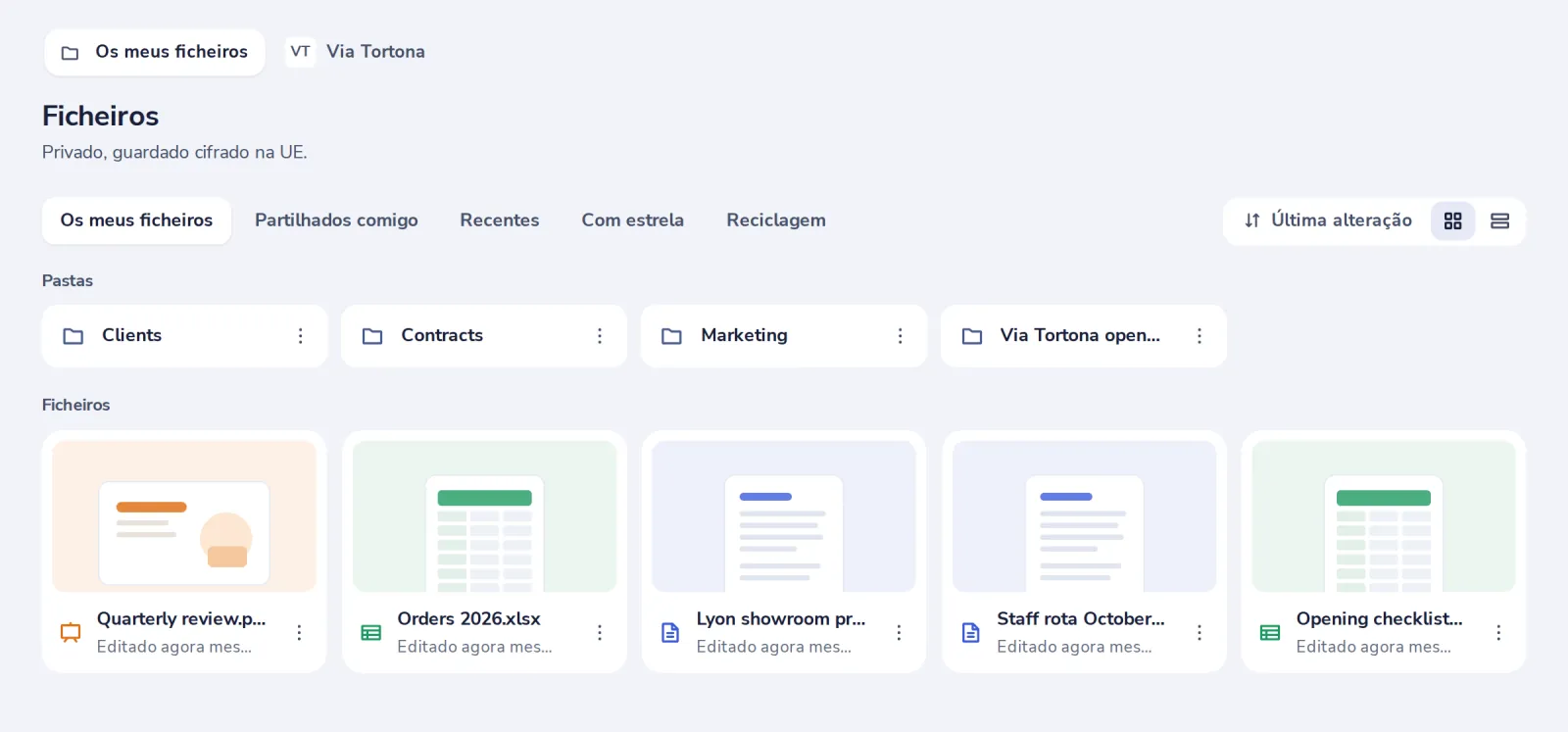1568x732 pixels.
Task: Switch to Partilhados comigo tab
Action: pyautogui.click(x=336, y=220)
